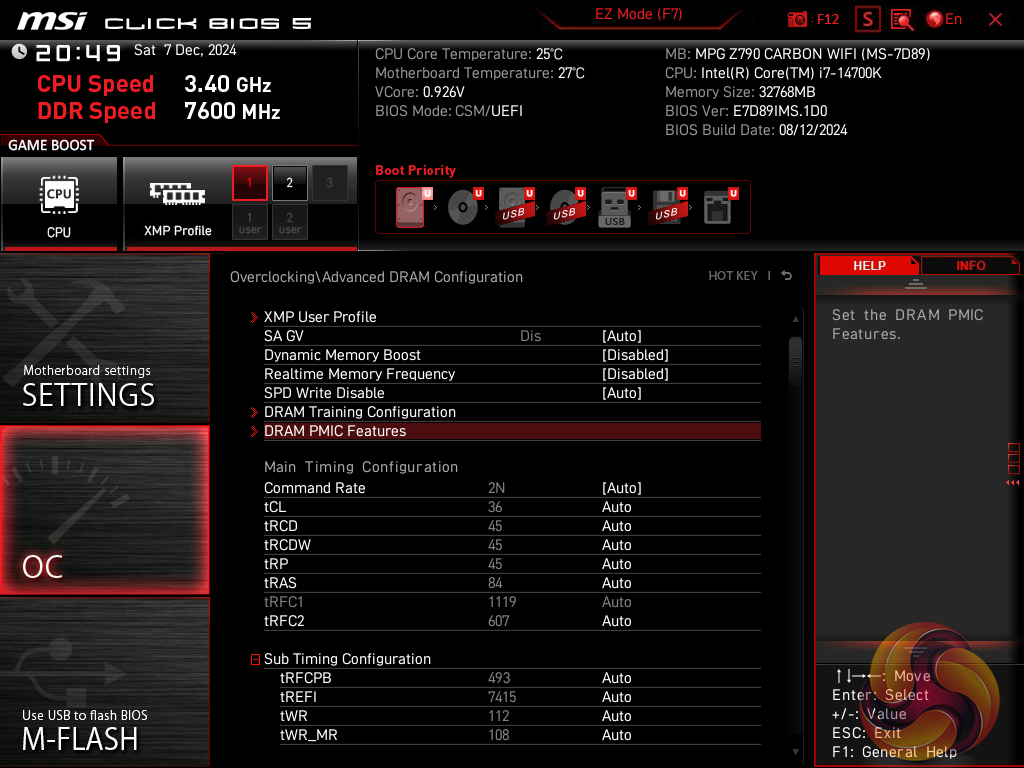Change language via globe En icon
1024x768 pixels.
[944, 19]
